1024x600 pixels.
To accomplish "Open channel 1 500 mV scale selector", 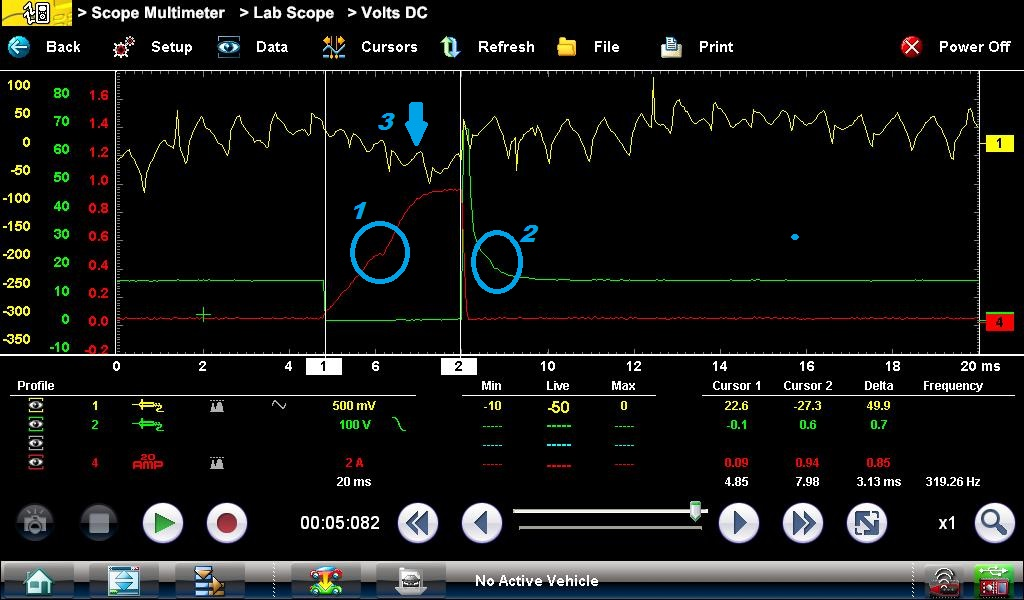I will [x=356, y=406].
